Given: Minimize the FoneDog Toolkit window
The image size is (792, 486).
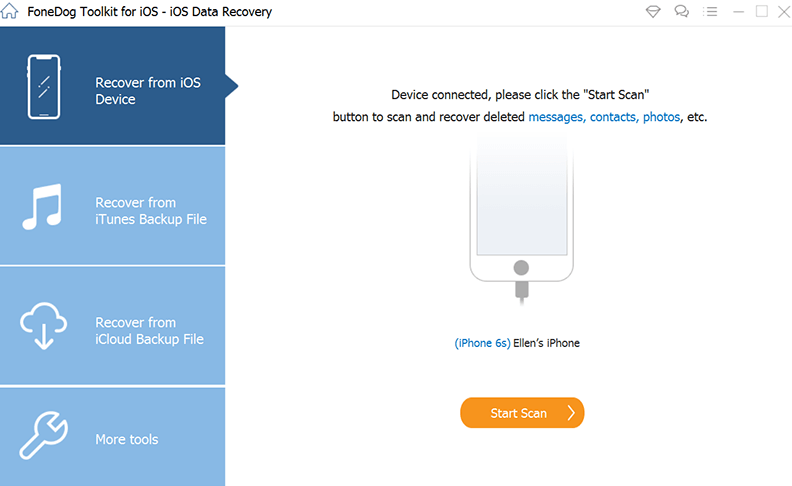Looking at the screenshot, I should point(738,12).
